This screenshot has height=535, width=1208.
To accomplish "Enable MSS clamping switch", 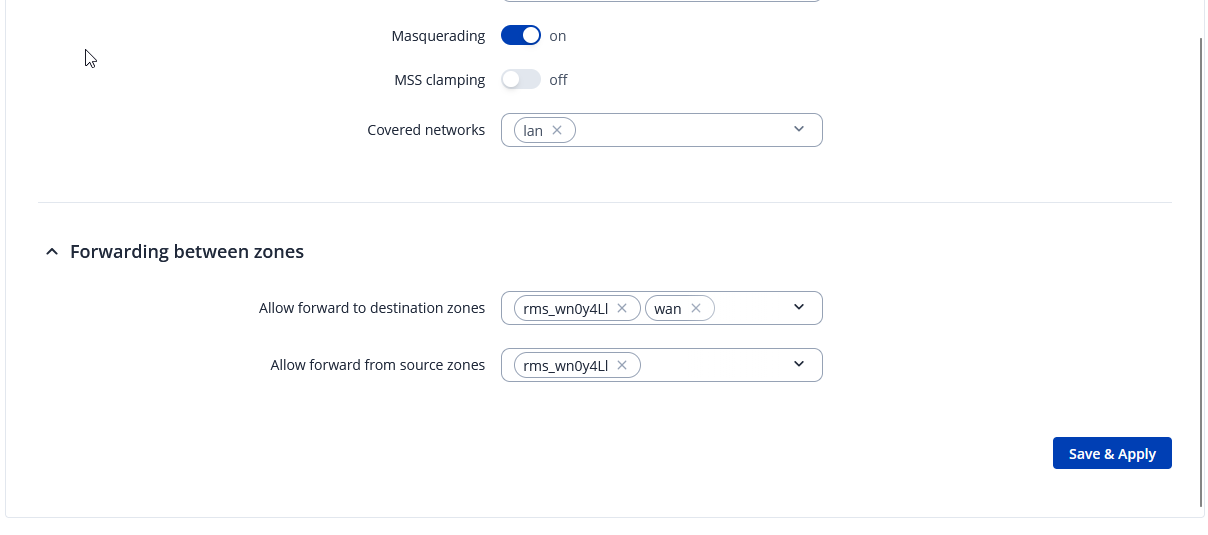I will [x=521, y=80].
